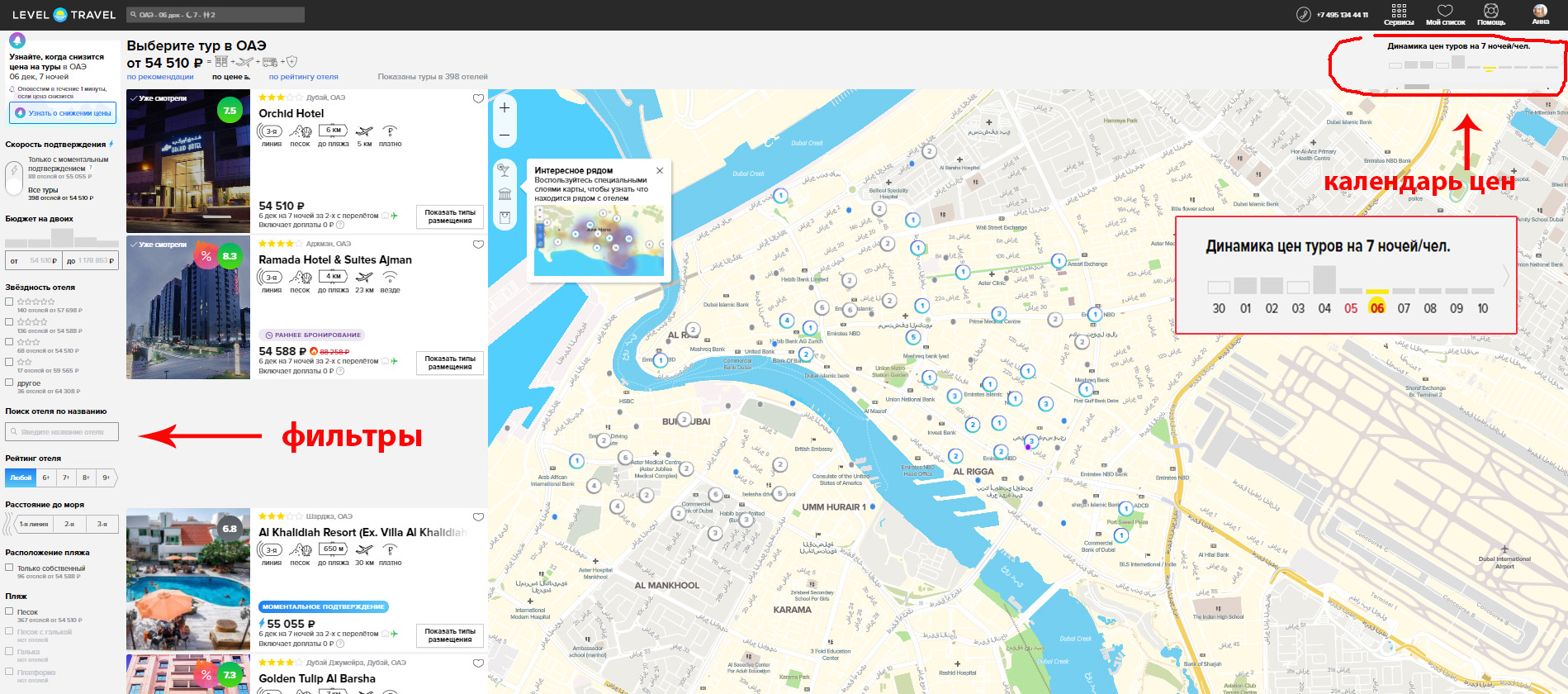Open Golden Tulip Al Barsha title link
The height and width of the screenshot is (694, 1568).
click(x=317, y=679)
